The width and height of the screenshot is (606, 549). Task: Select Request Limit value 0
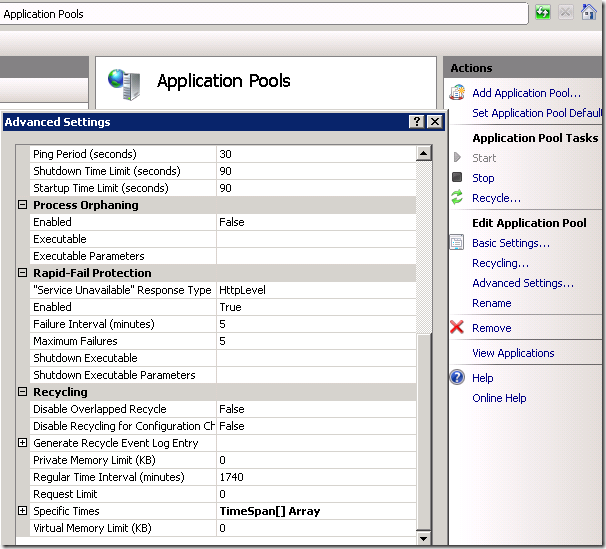(x=222, y=494)
